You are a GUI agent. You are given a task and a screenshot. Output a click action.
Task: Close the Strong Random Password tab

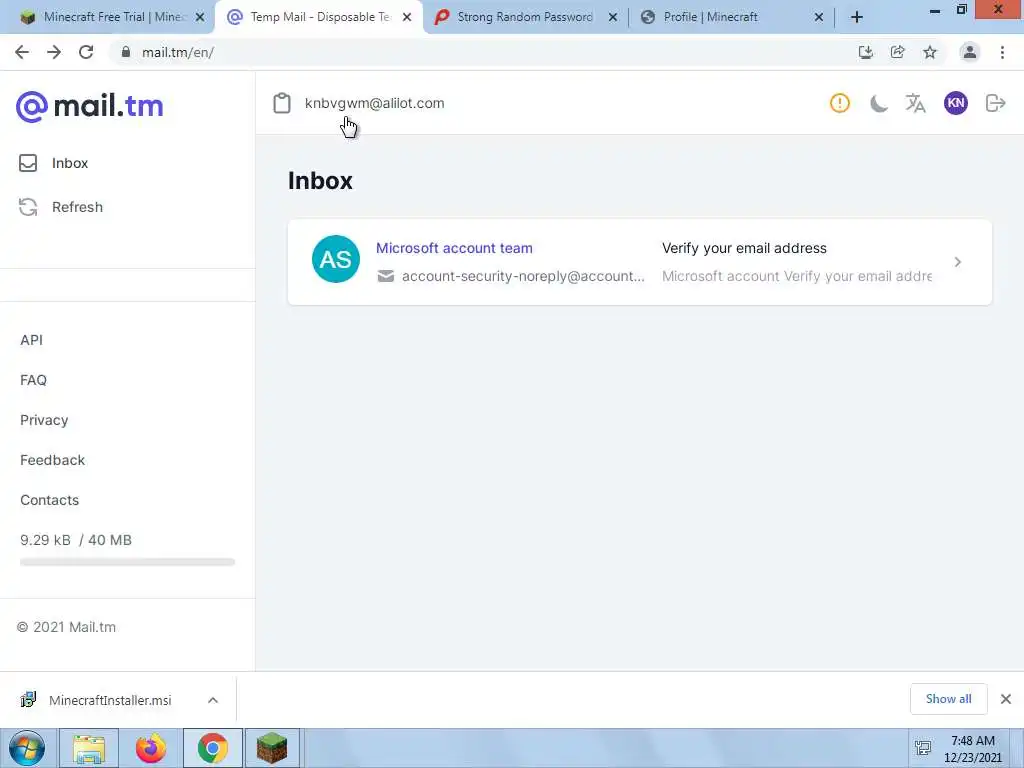(x=613, y=17)
